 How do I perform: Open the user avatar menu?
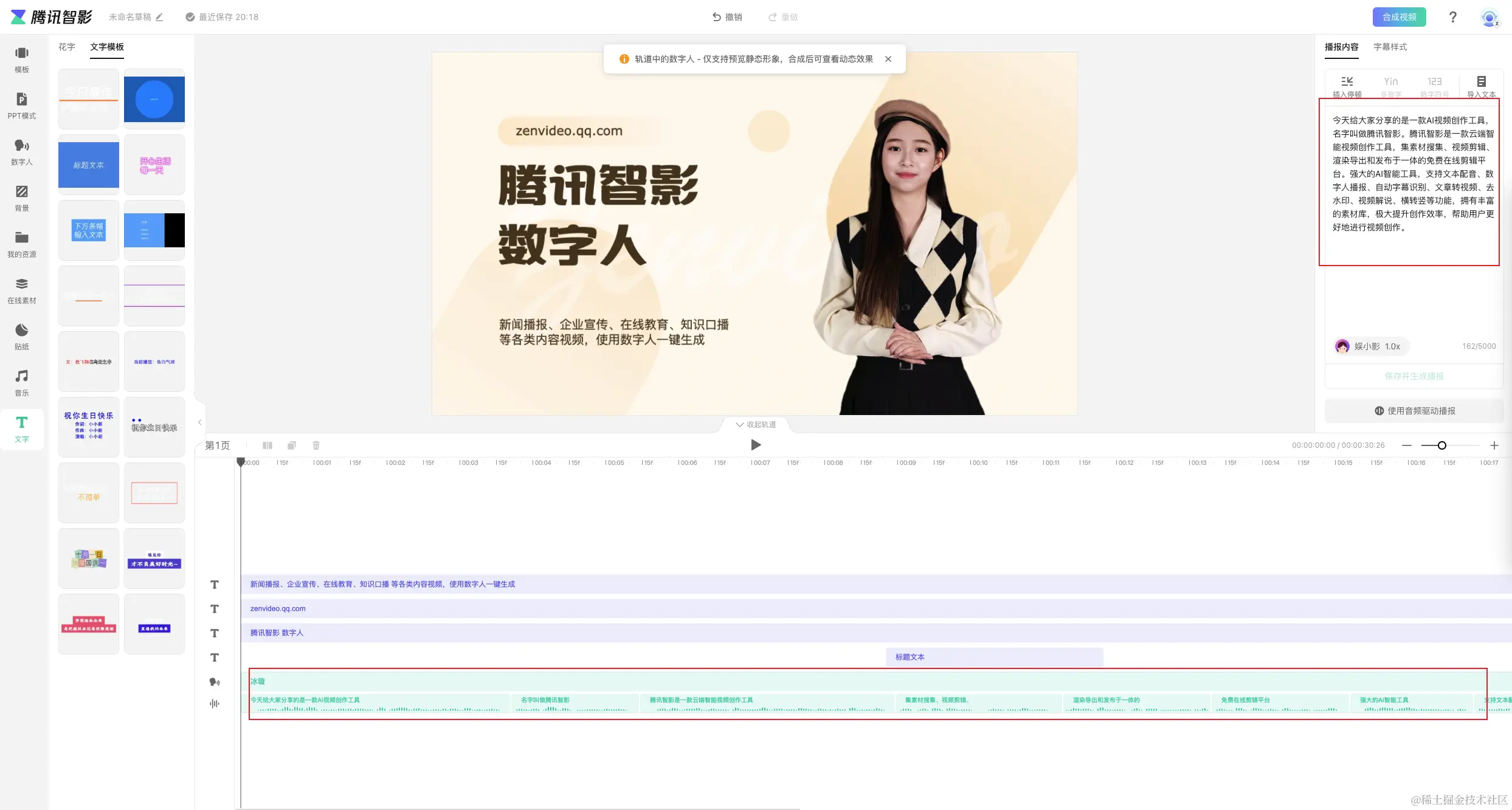pos(1490,18)
